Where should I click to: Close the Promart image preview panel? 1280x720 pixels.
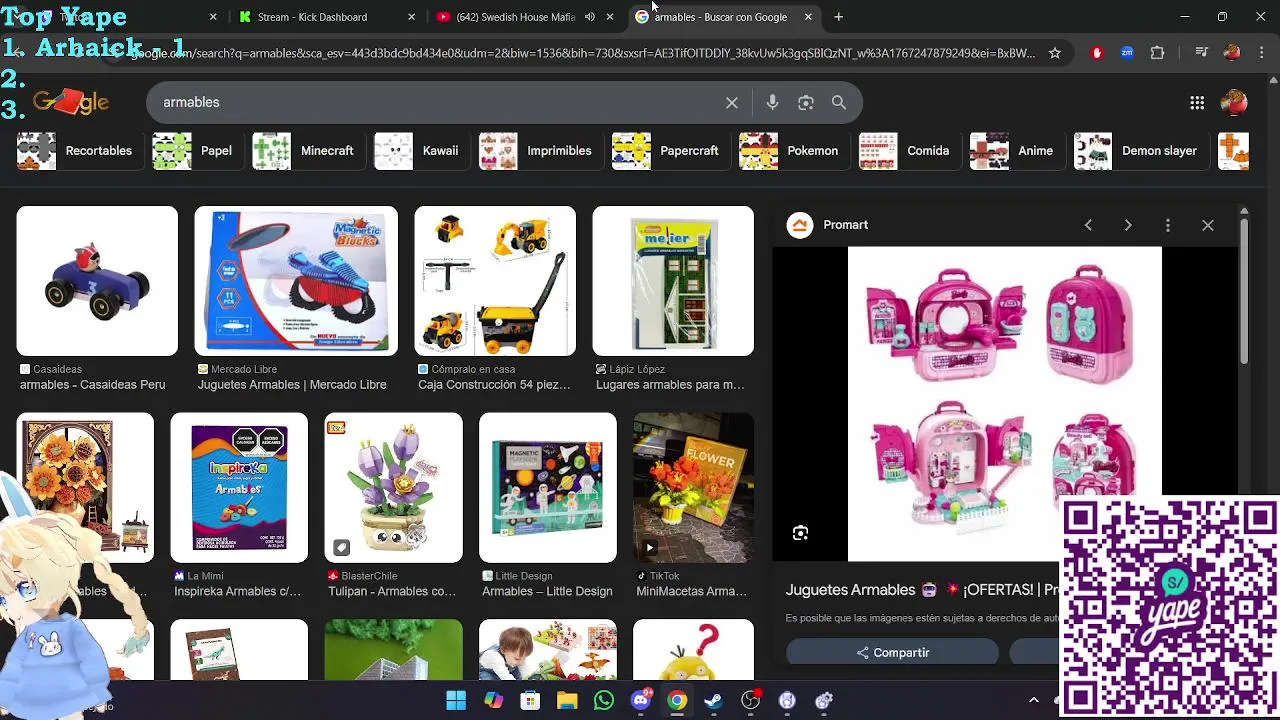[x=1208, y=225]
